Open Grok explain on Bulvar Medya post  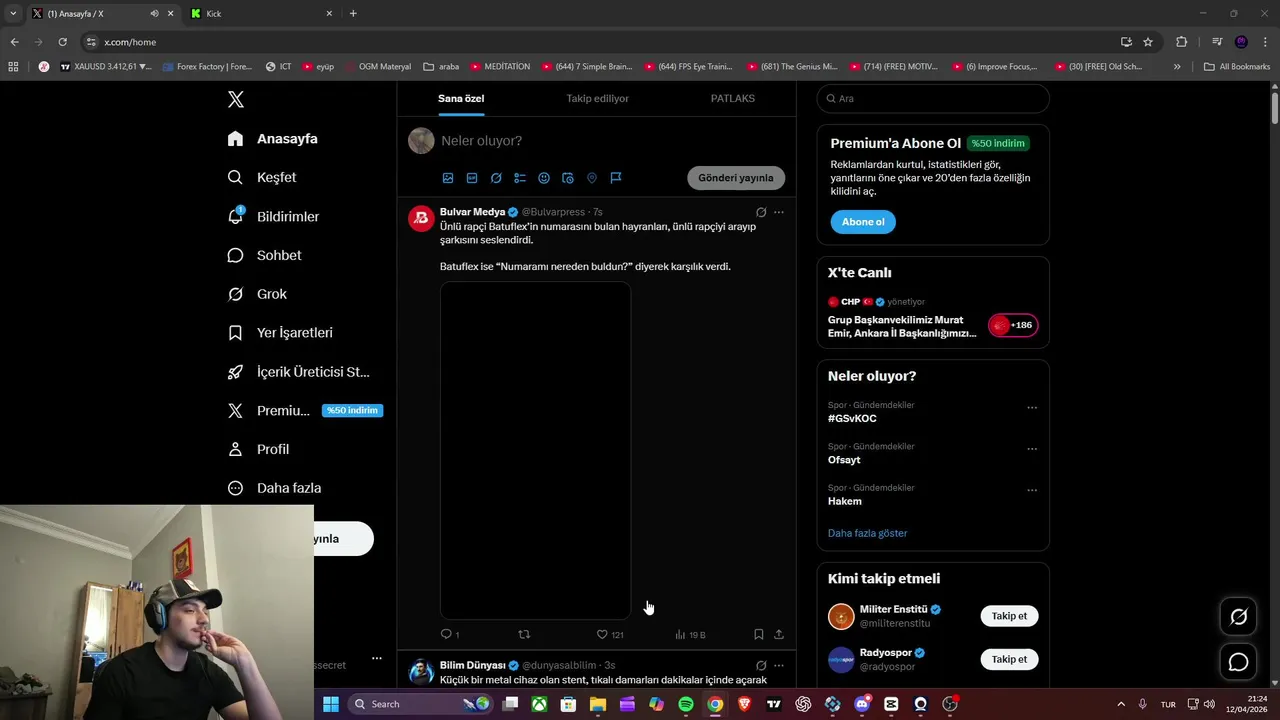761,212
